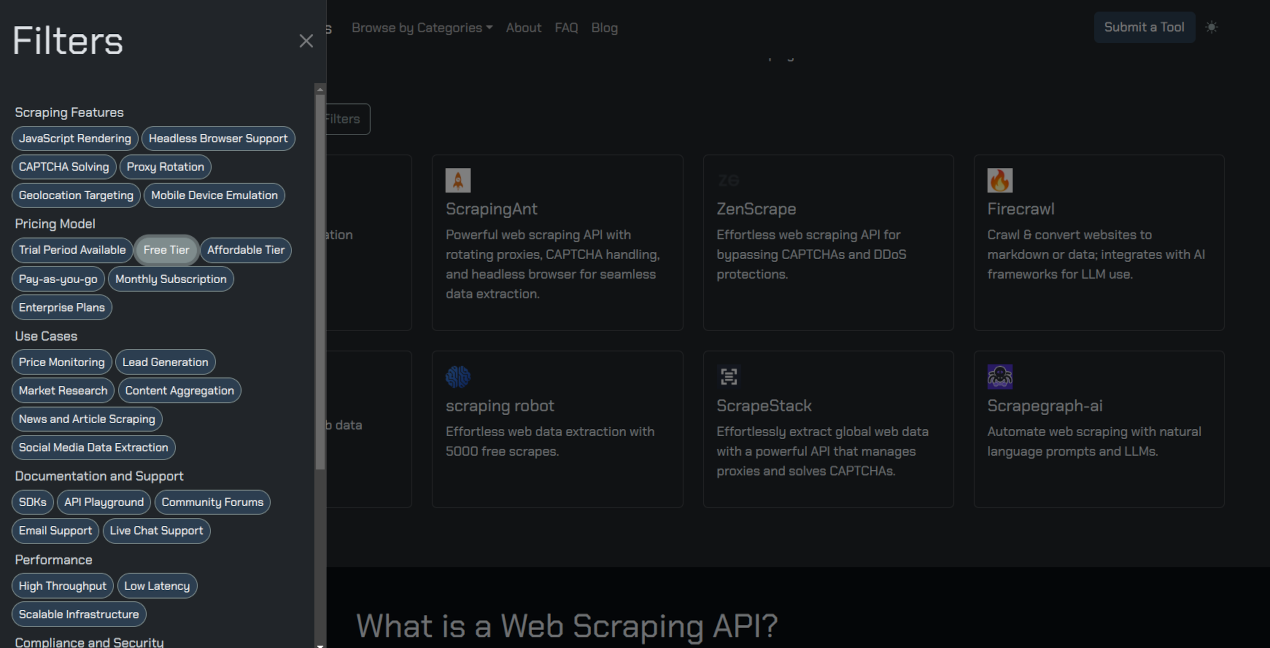Image resolution: width=1270 pixels, height=648 pixels.
Task: Enable the CAPTCHA Solving filter
Action: [x=64, y=167]
